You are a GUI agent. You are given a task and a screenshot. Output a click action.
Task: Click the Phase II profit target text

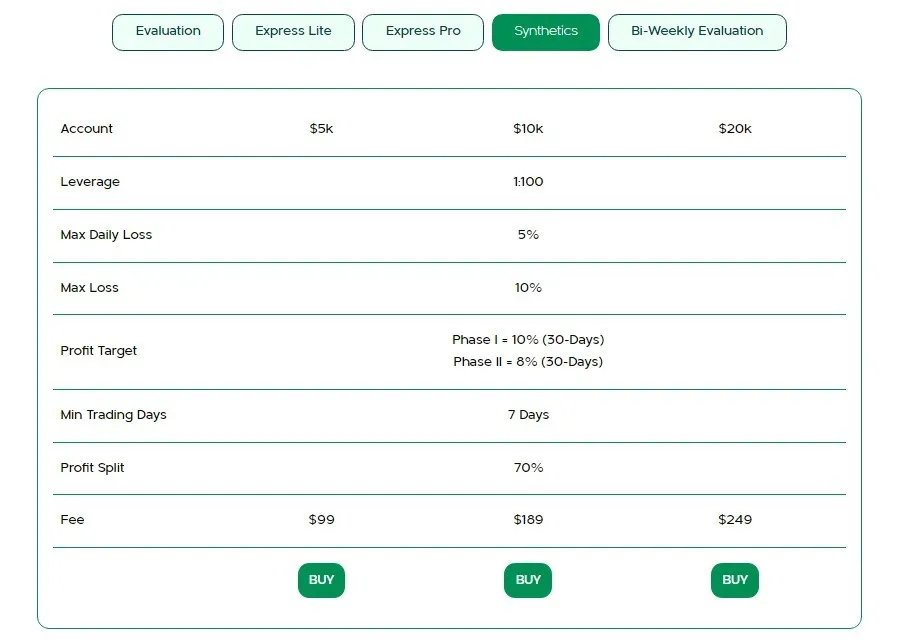pyautogui.click(x=528, y=362)
